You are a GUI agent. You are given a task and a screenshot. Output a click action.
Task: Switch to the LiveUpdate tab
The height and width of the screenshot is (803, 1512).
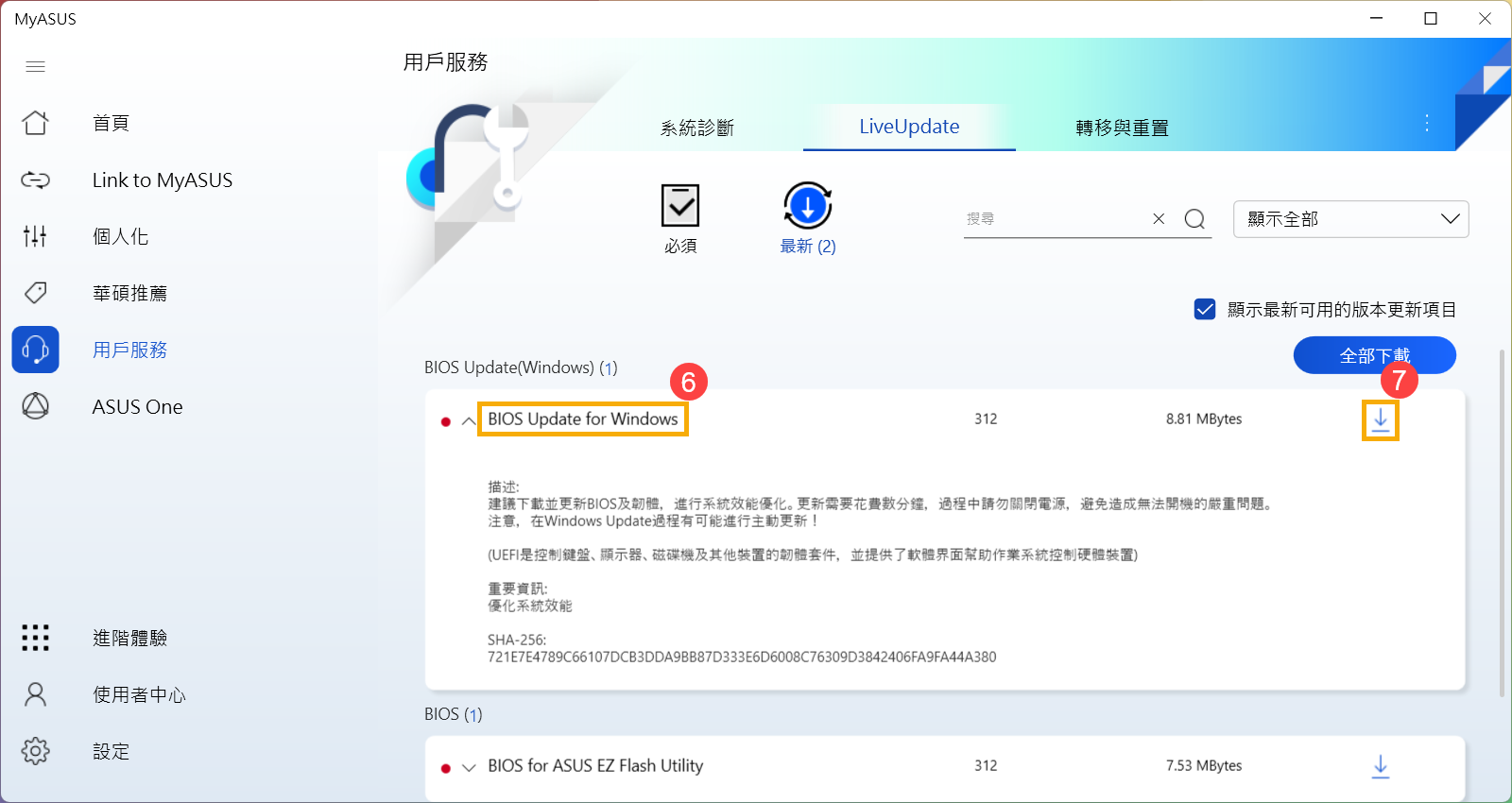[909, 127]
